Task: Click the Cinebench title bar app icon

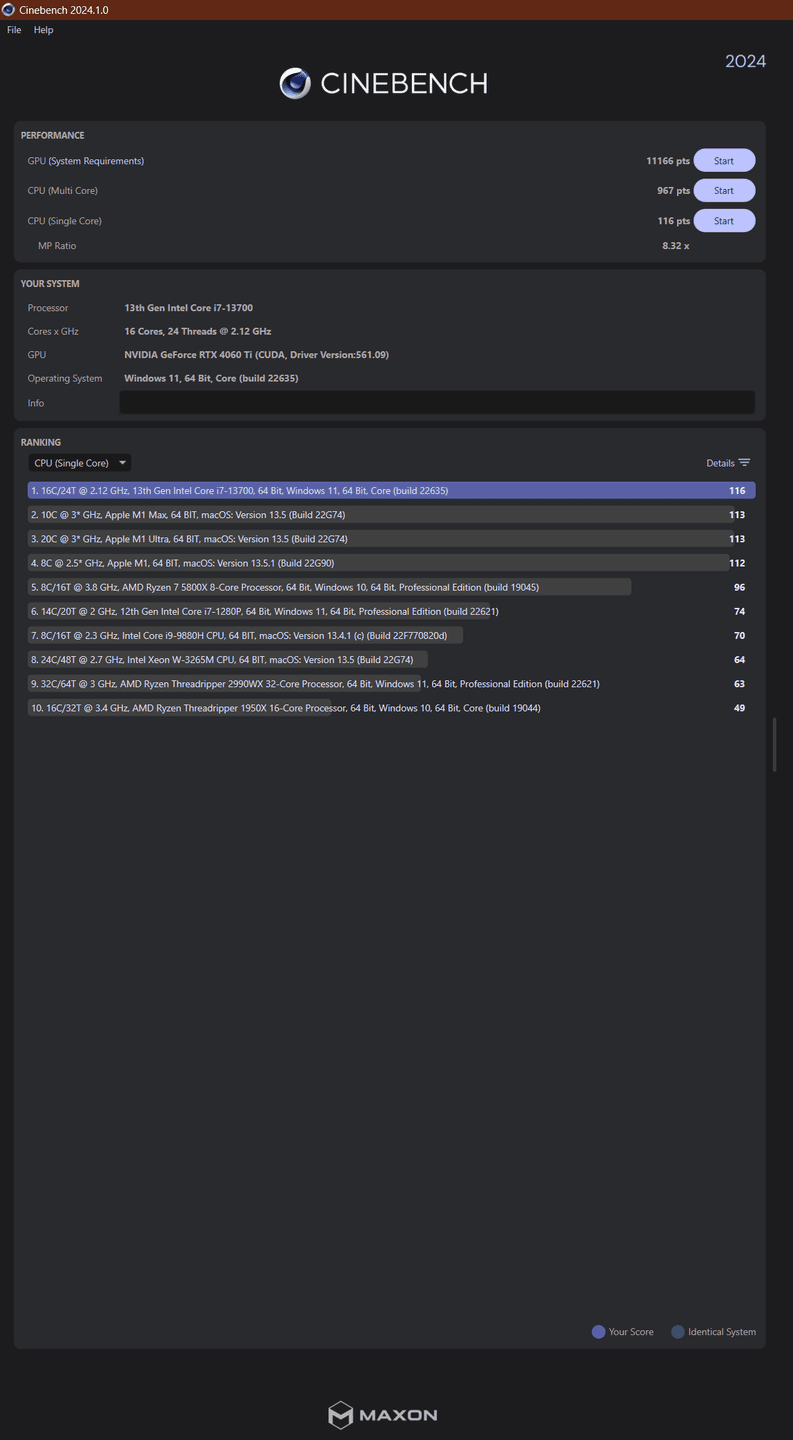Action: click(8, 9)
